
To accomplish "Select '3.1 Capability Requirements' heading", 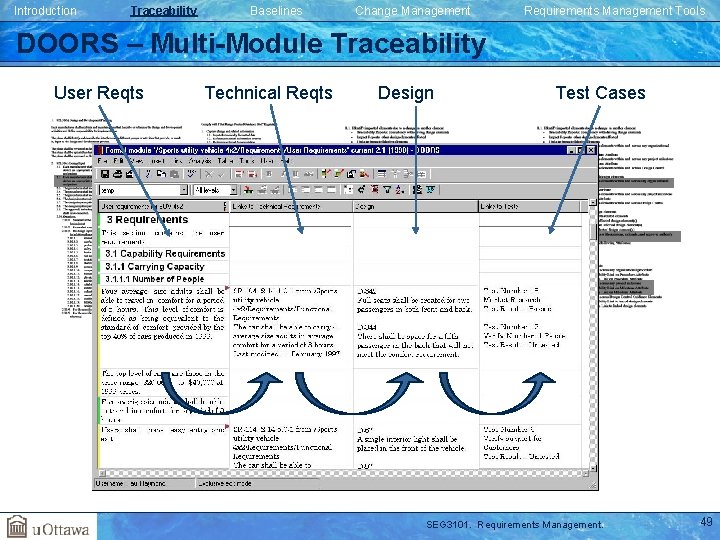I will coord(165,253).
